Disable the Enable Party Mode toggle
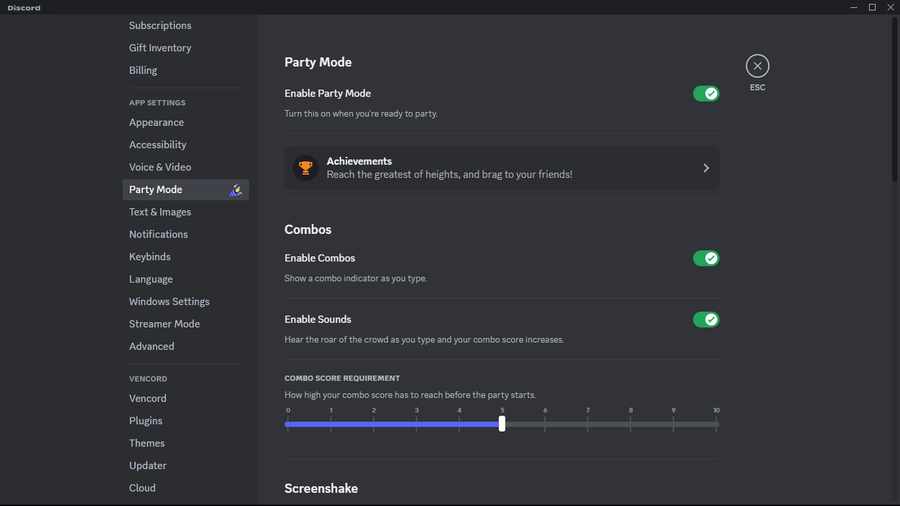The image size is (900, 506). click(705, 94)
